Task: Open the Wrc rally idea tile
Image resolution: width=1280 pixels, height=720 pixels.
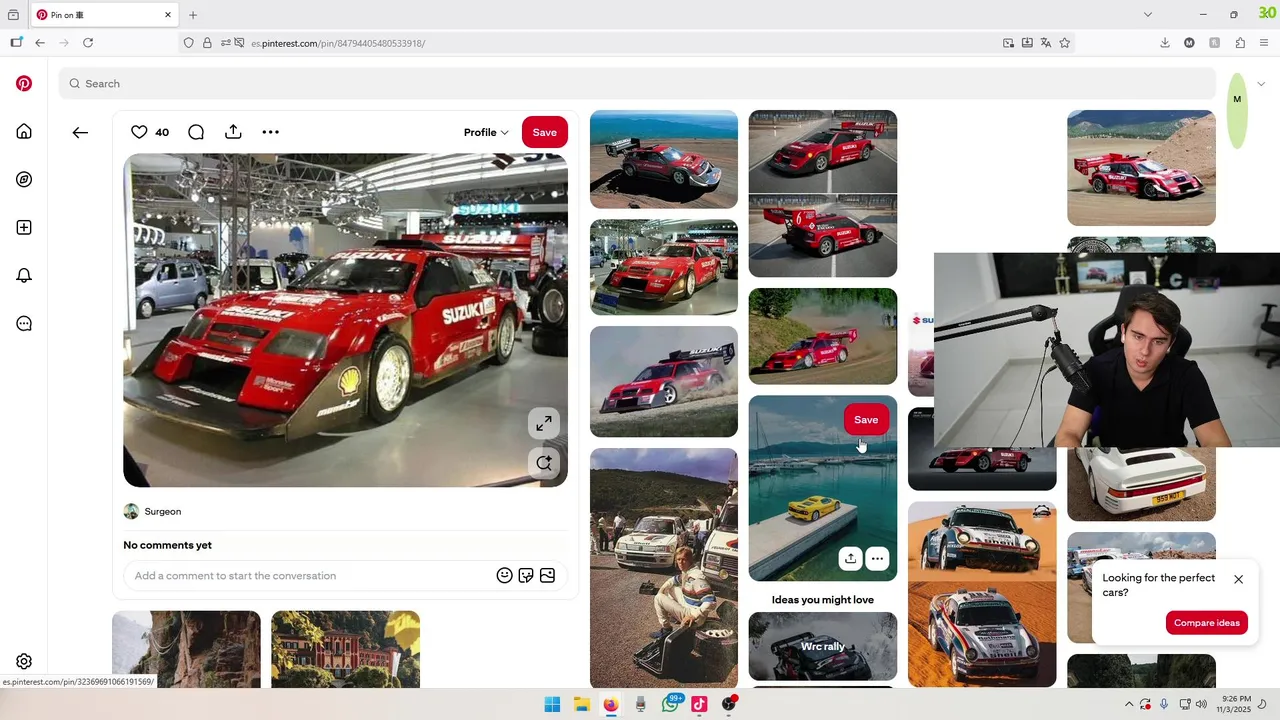Action: click(x=823, y=647)
